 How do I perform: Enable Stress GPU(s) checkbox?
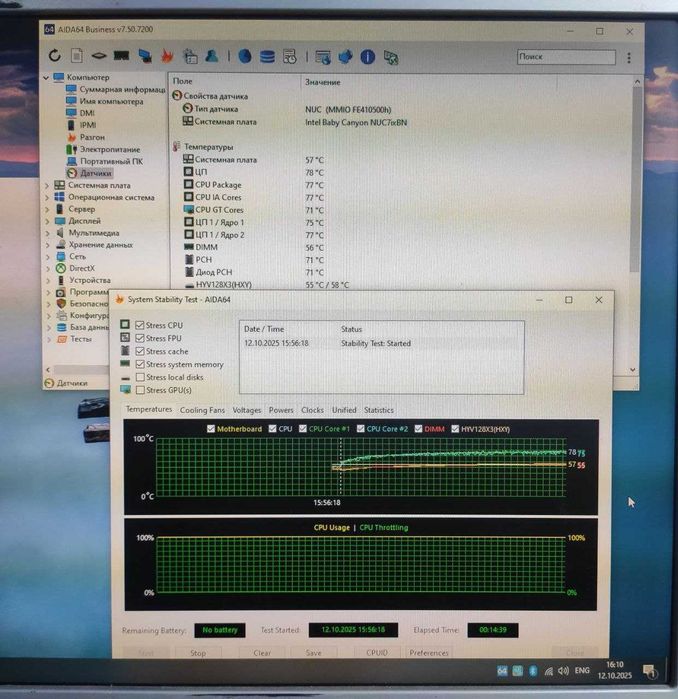pos(140,390)
